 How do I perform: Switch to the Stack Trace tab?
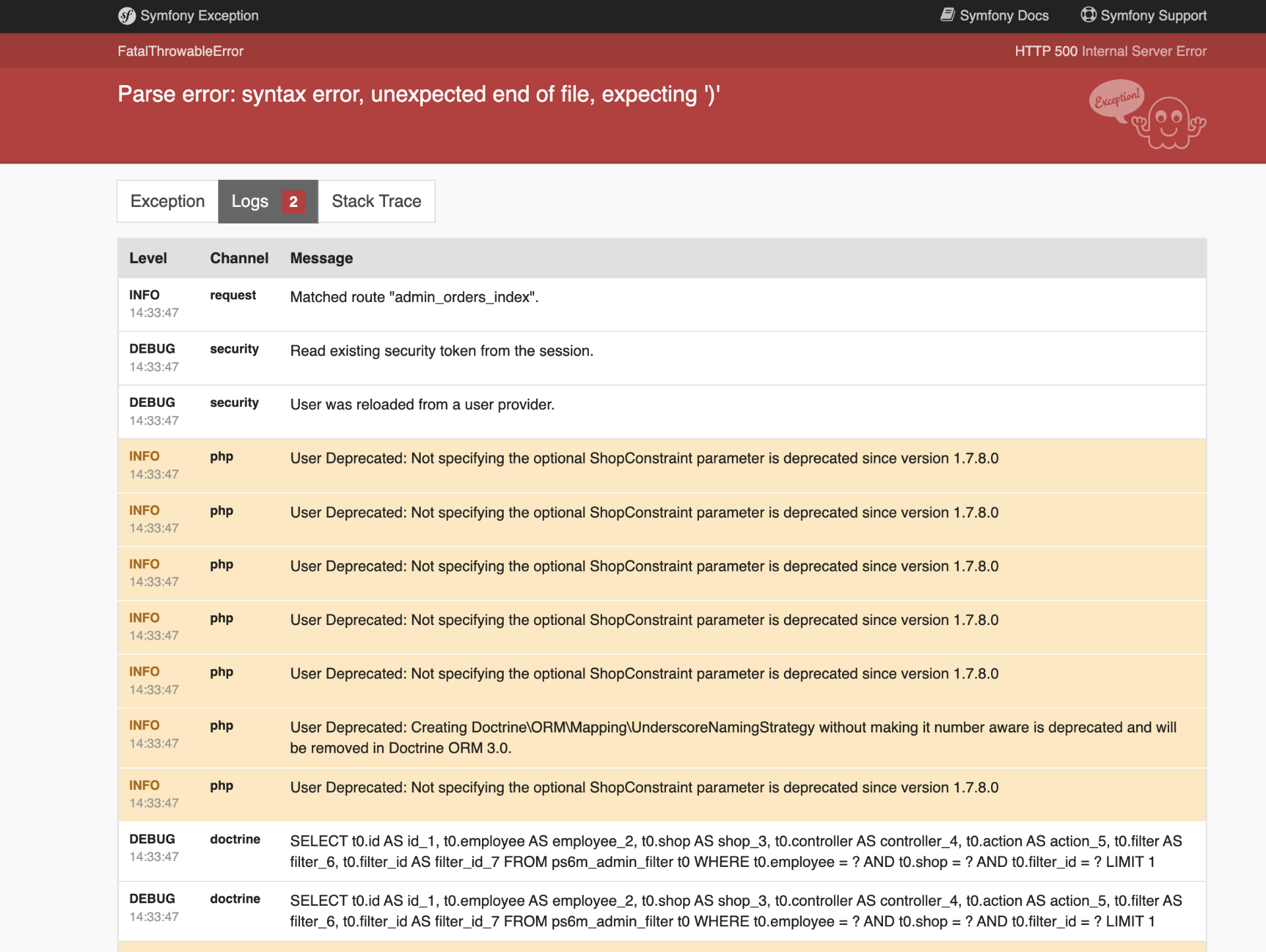tap(377, 202)
